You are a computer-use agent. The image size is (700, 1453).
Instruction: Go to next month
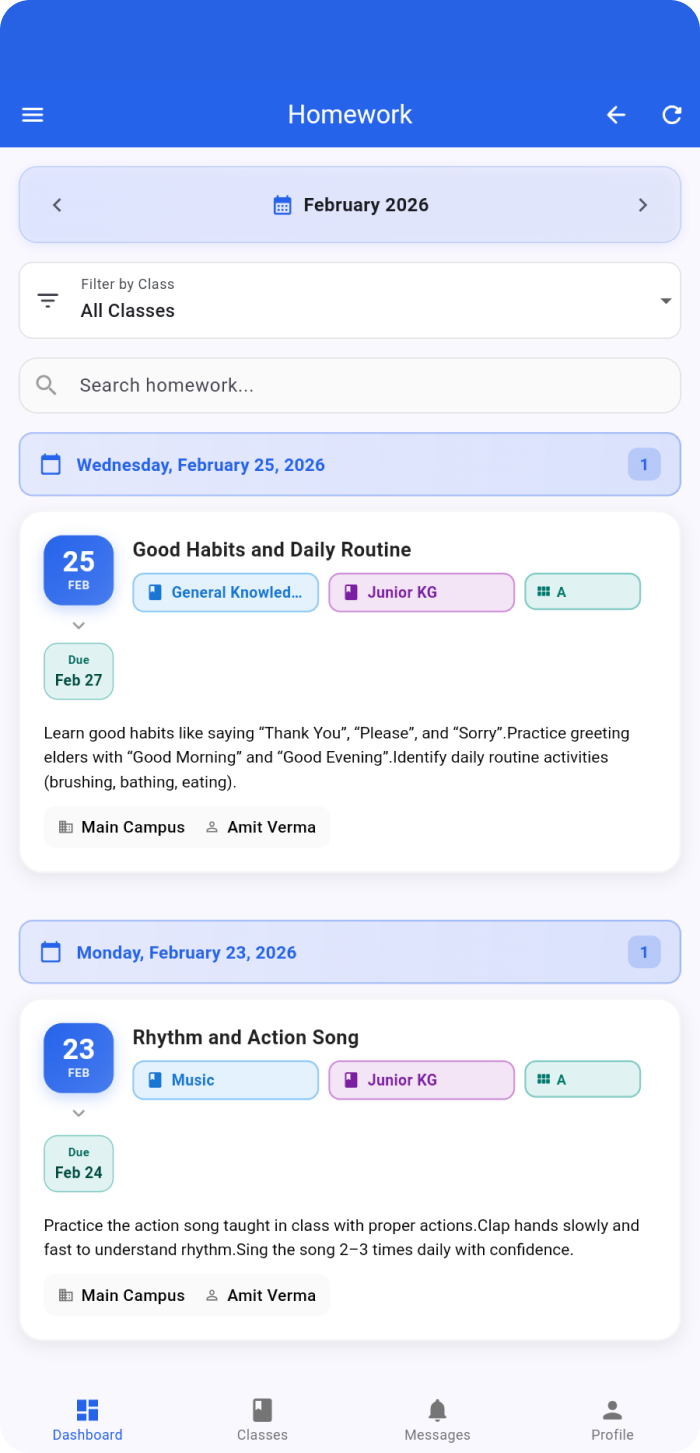pos(643,205)
